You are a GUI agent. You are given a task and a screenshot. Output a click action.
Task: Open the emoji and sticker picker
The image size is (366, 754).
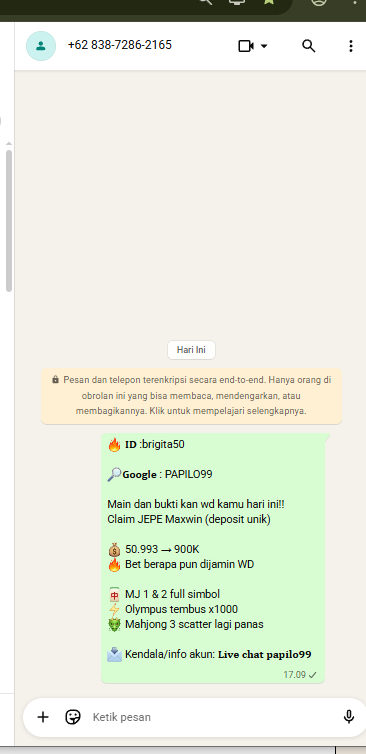coord(73,717)
